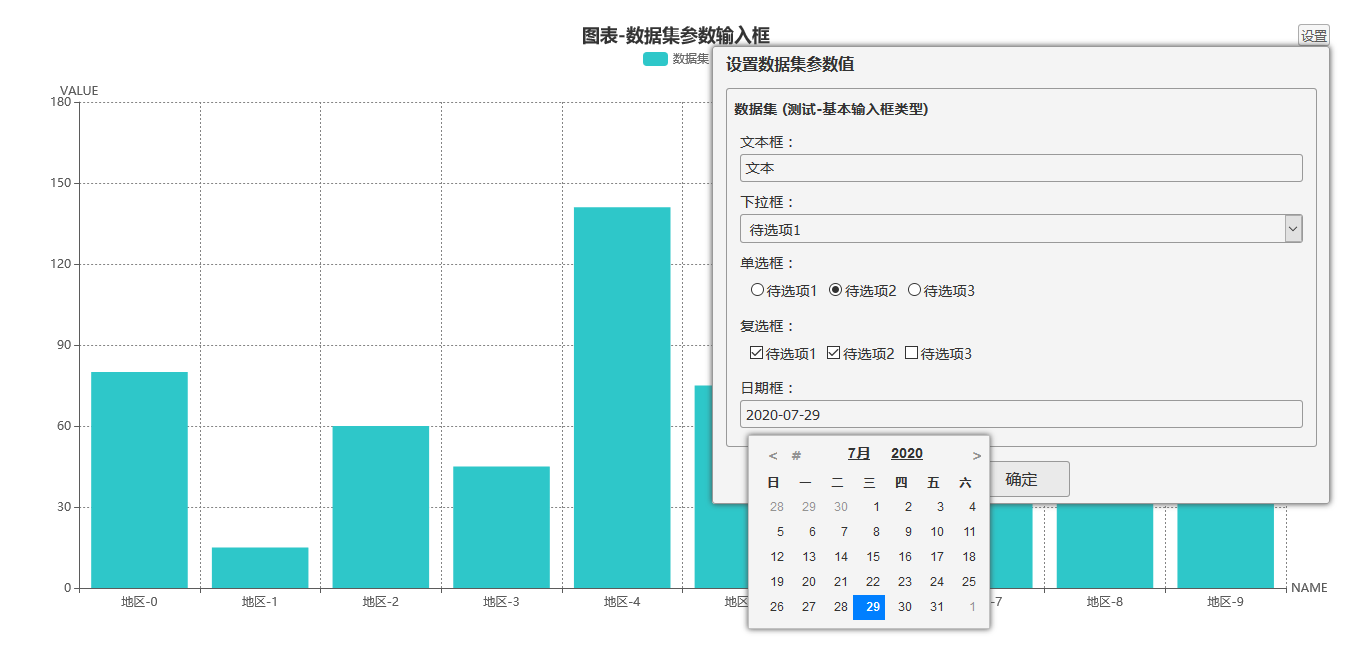1349x647 pixels.
Task: Click the teal legend swatch for 数据集
Action: [x=655, y=60]
